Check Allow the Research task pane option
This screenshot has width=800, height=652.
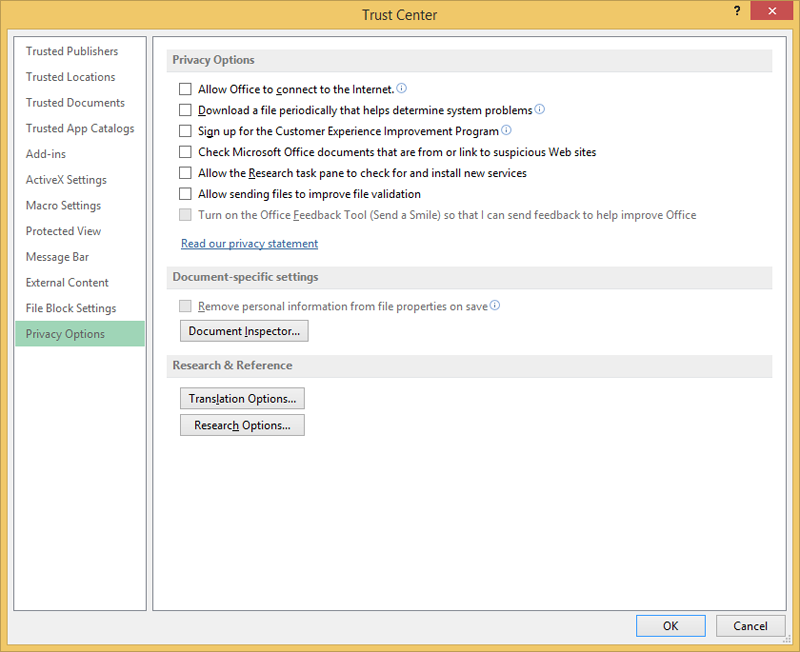[x=185, y=173]
